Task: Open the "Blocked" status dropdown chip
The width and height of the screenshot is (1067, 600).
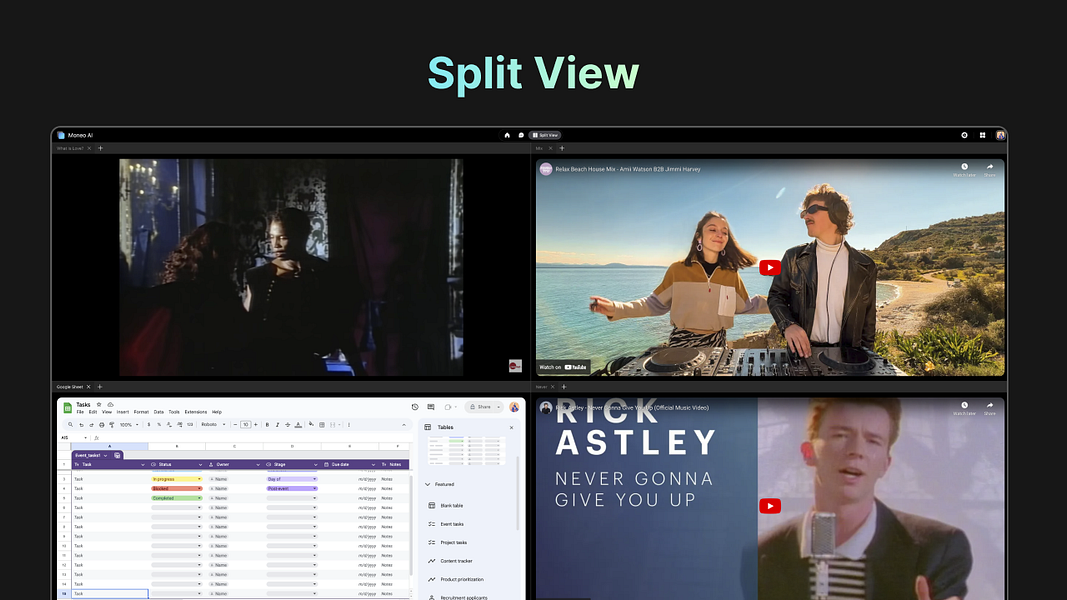Action: (x=177, y=488)
